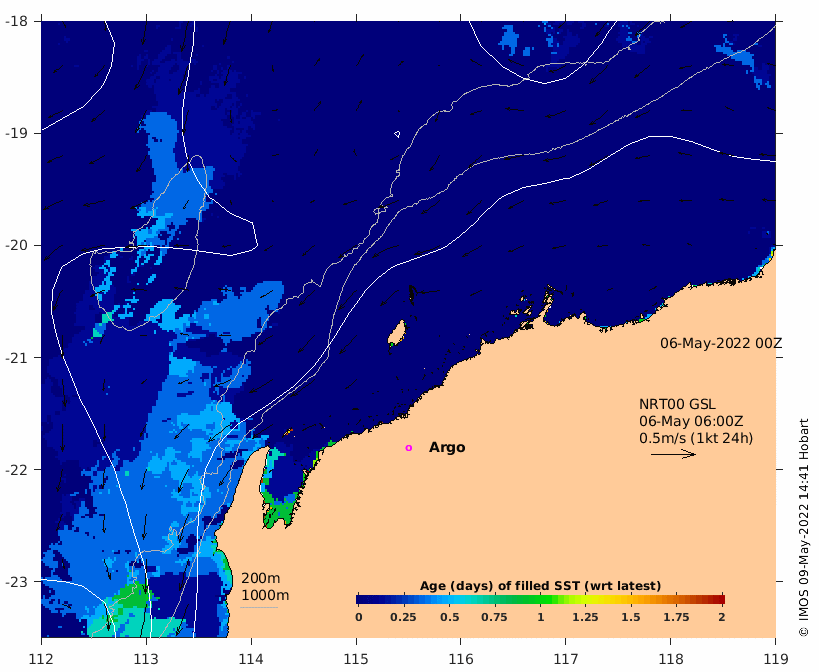Image resolution: width=819 pixels, height=672 pixels.
Task: Click the 'NRT00 GSL' label
Action: coord(677,405)
